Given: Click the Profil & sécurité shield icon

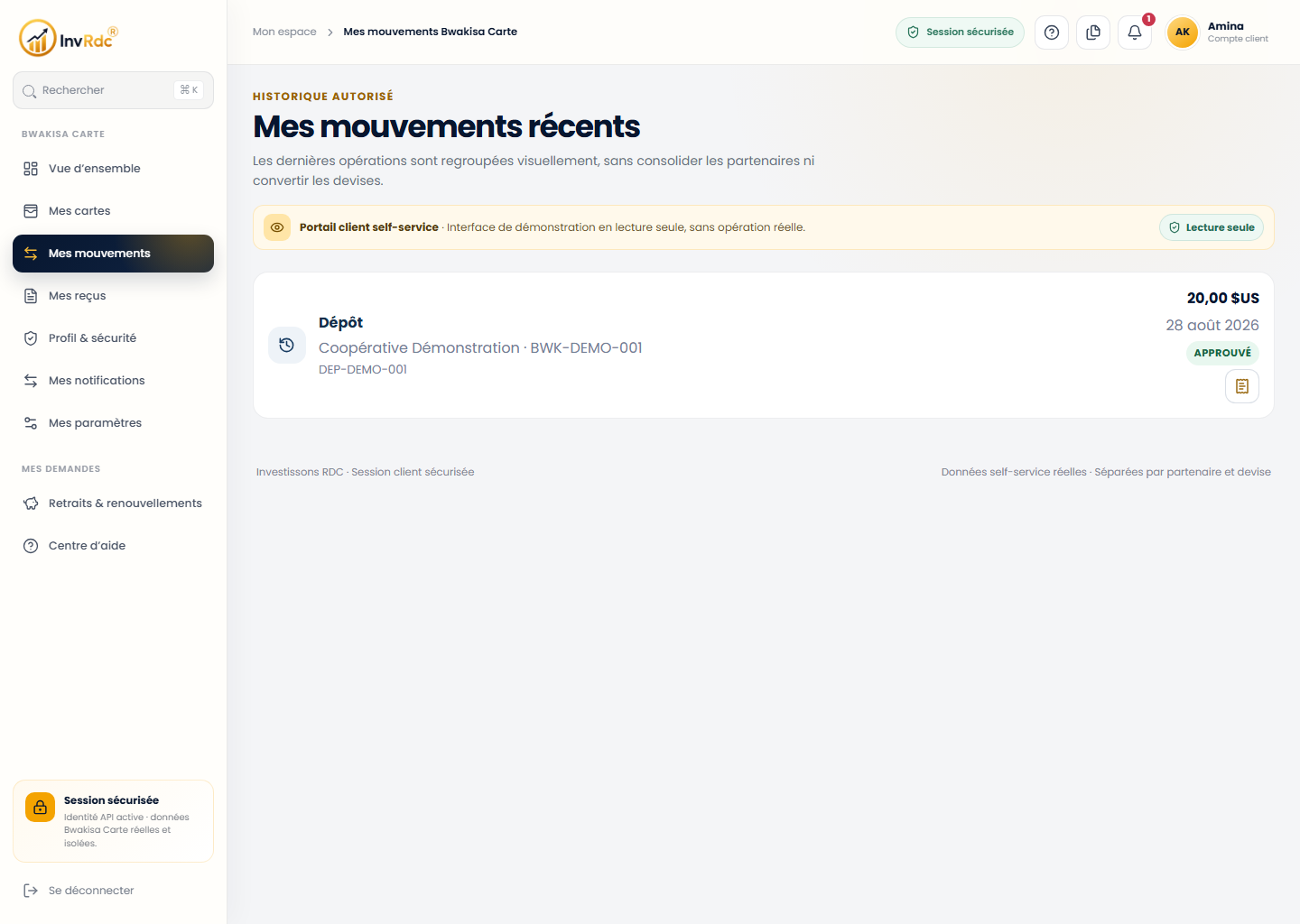Looking at the screenshot, I should tap(31, 338).
